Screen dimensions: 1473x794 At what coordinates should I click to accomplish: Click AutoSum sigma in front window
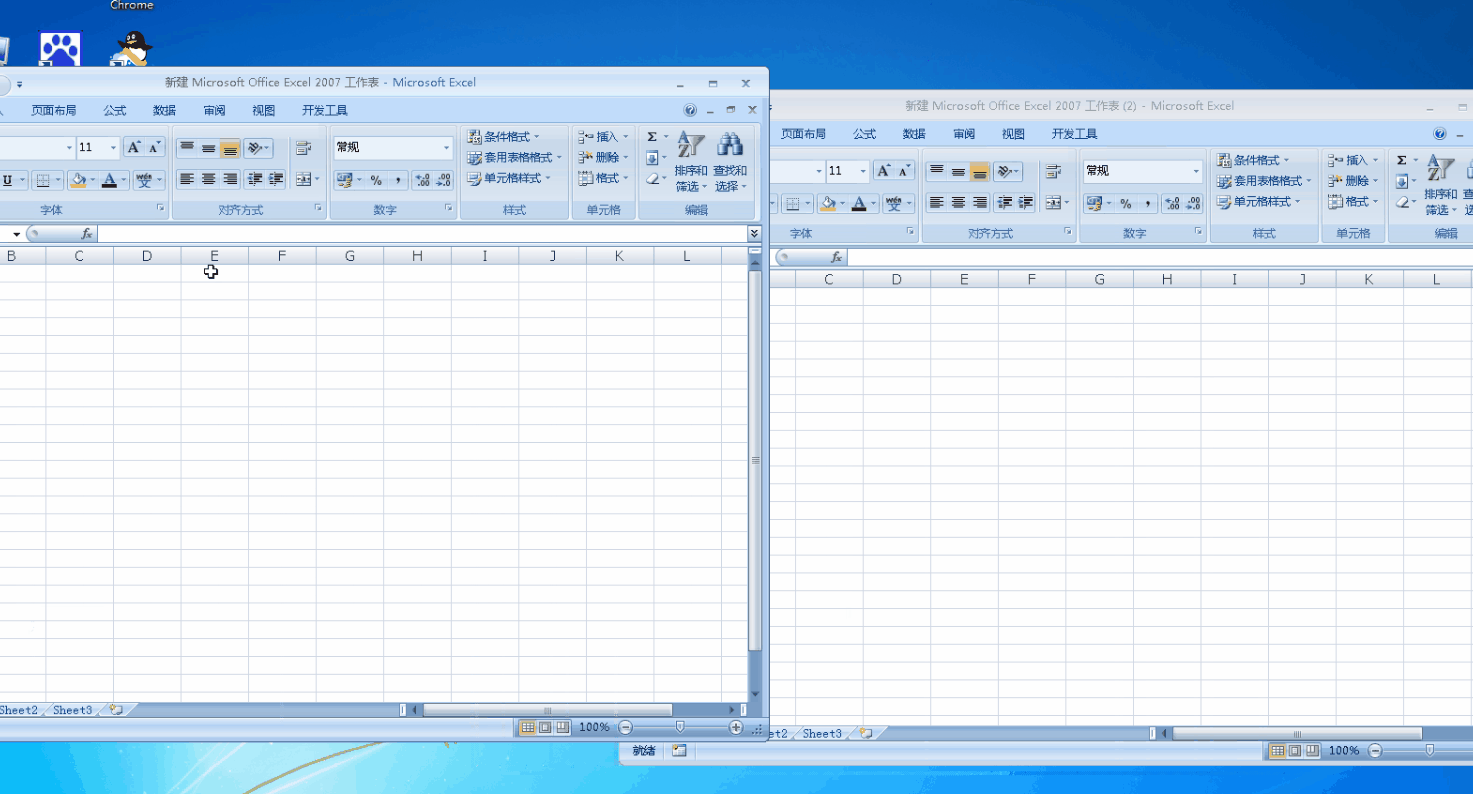tap(652, 137)
